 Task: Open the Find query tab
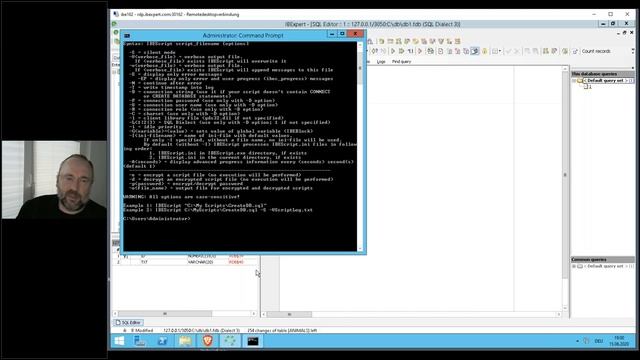click(x=402, y=62)
